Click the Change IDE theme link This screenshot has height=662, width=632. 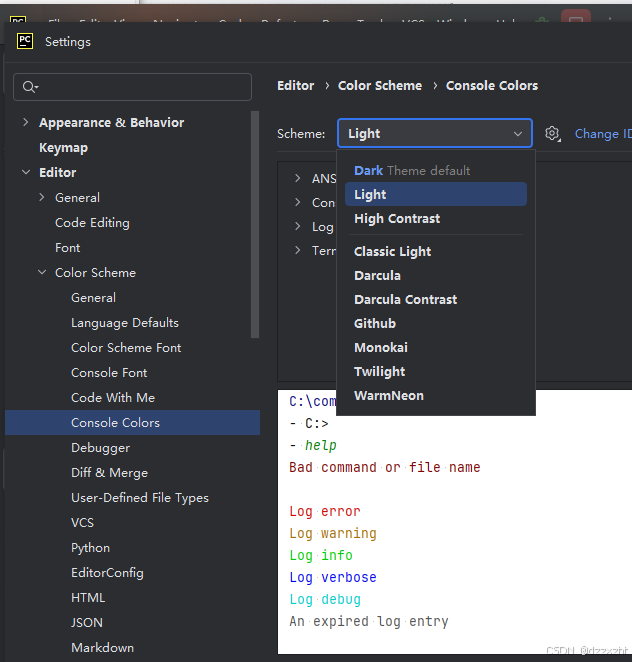[x=603, y=134]
